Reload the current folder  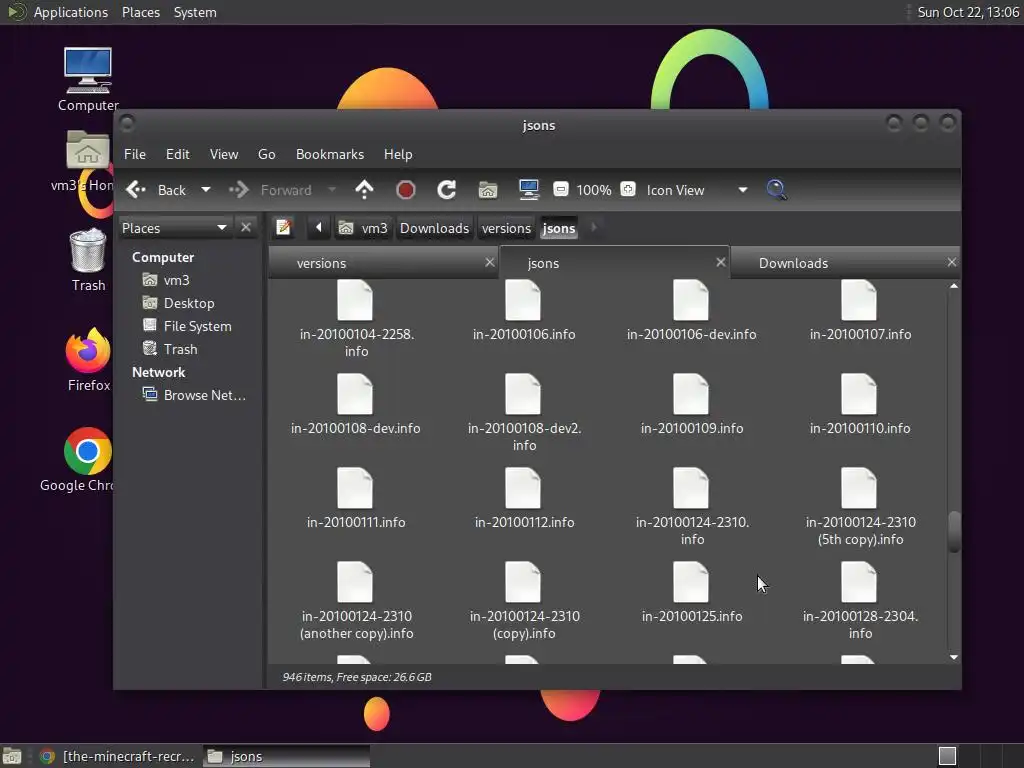click(447, 190)
